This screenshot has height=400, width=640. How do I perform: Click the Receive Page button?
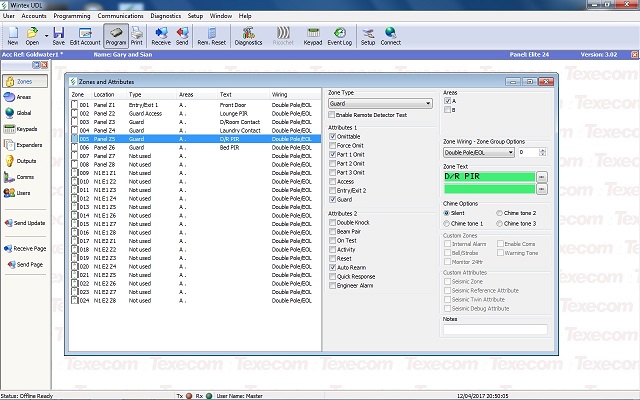[x=24, y=248]
